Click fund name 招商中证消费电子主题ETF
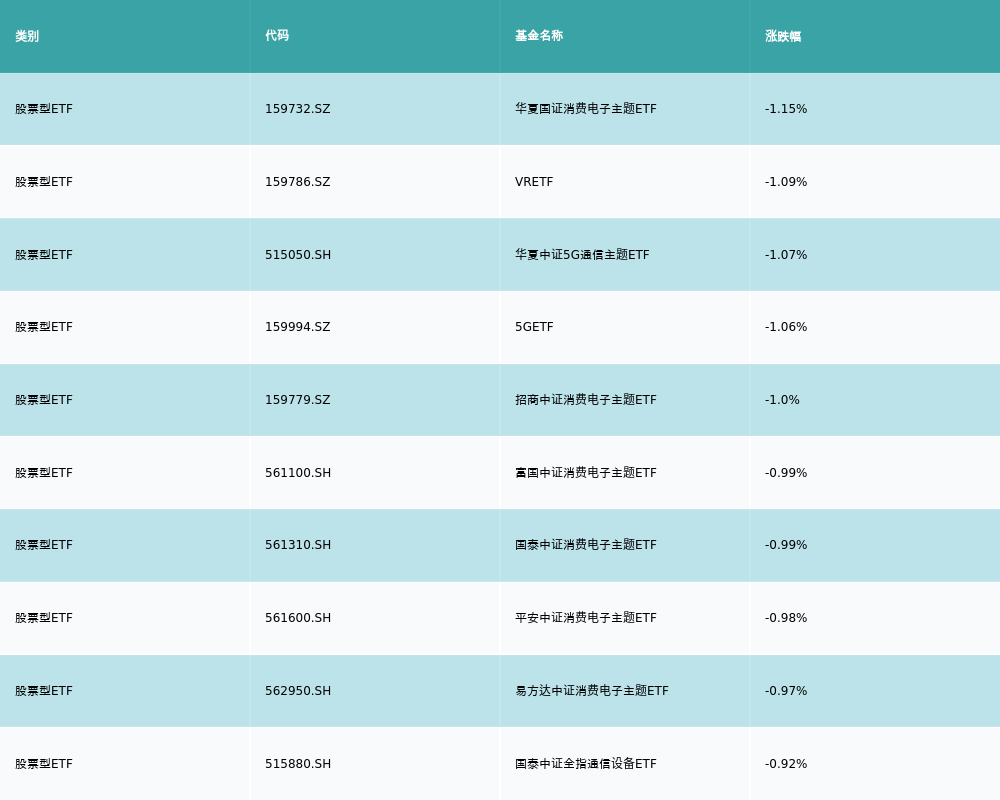Screen dimensions: 1000x800 (x=585, y=400)
